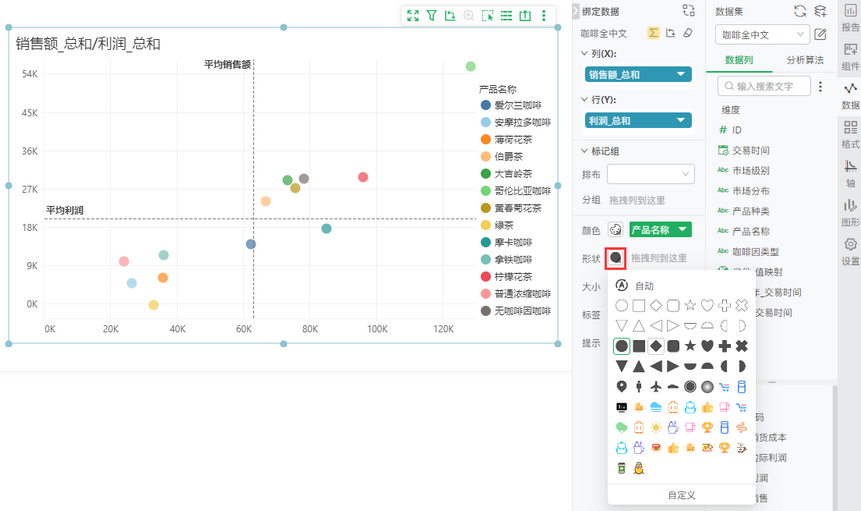
Task: Click the chart title 销售额_总和/利润_总和
Action: point(88,44)
